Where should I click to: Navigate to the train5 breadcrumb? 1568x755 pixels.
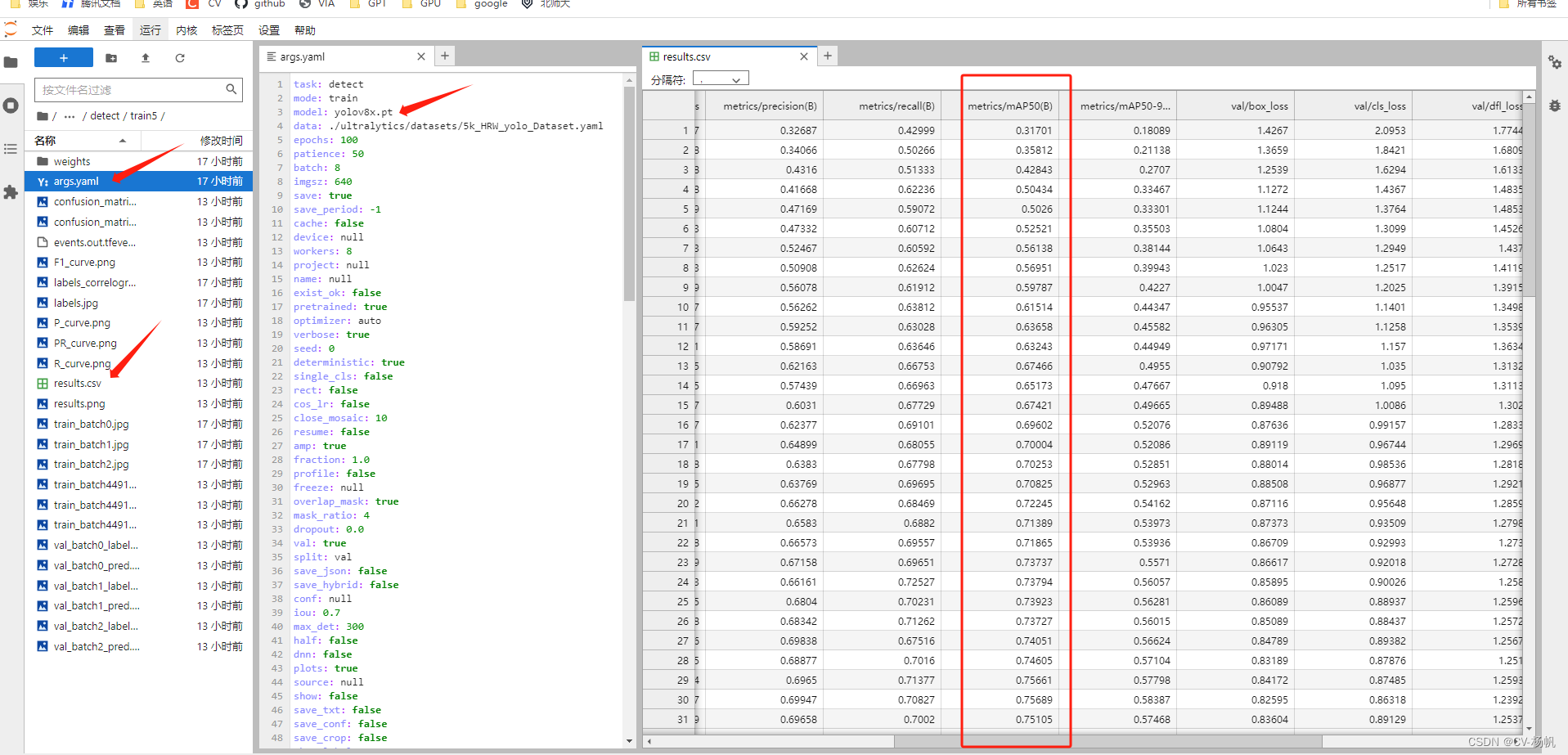[x=143, y=116]
